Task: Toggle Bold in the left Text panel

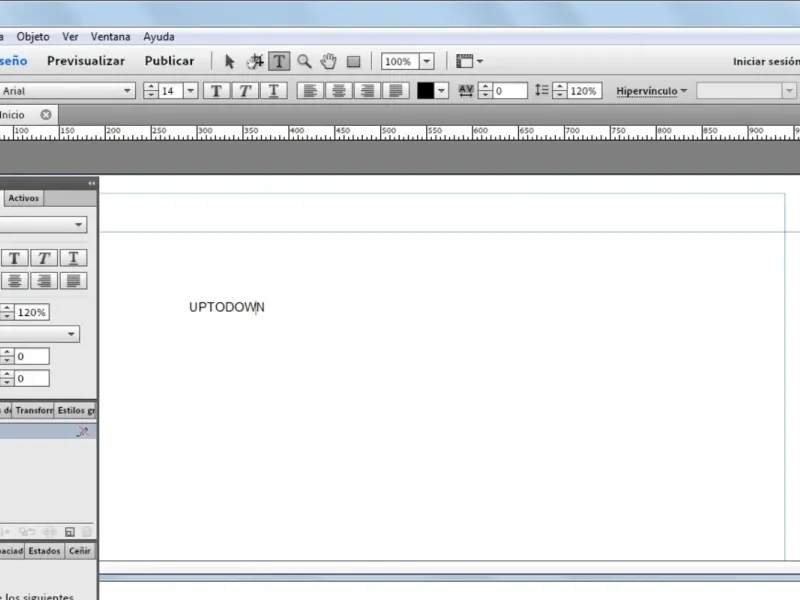Action: click(x=15, y=258)
